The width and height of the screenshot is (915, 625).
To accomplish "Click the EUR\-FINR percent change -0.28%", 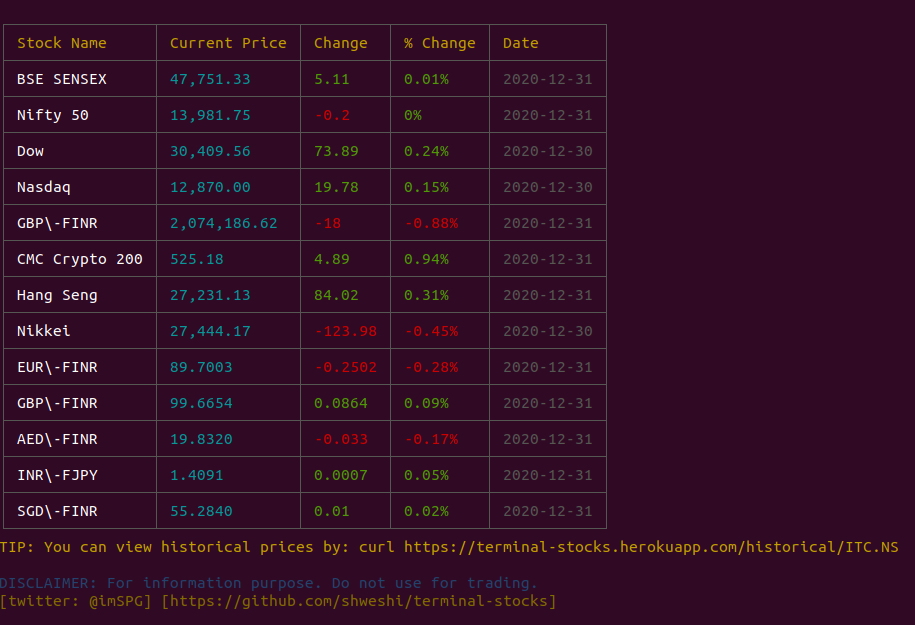I will 430,367.
